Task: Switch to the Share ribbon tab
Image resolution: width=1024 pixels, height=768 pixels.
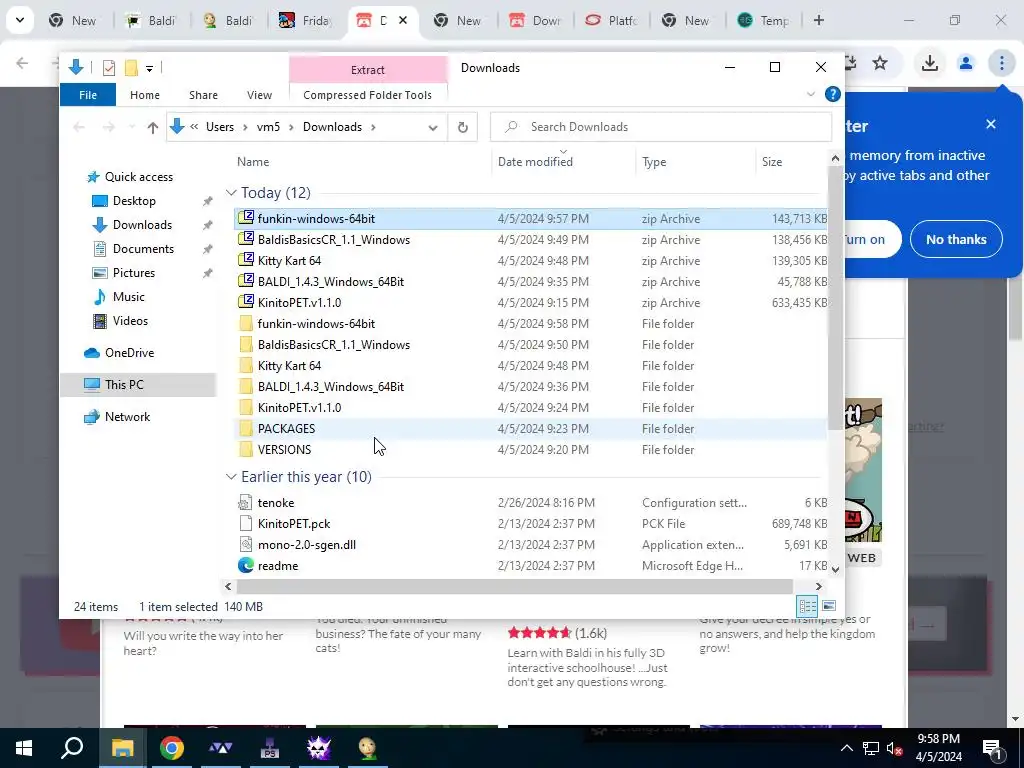Action: tap(203, 95)
